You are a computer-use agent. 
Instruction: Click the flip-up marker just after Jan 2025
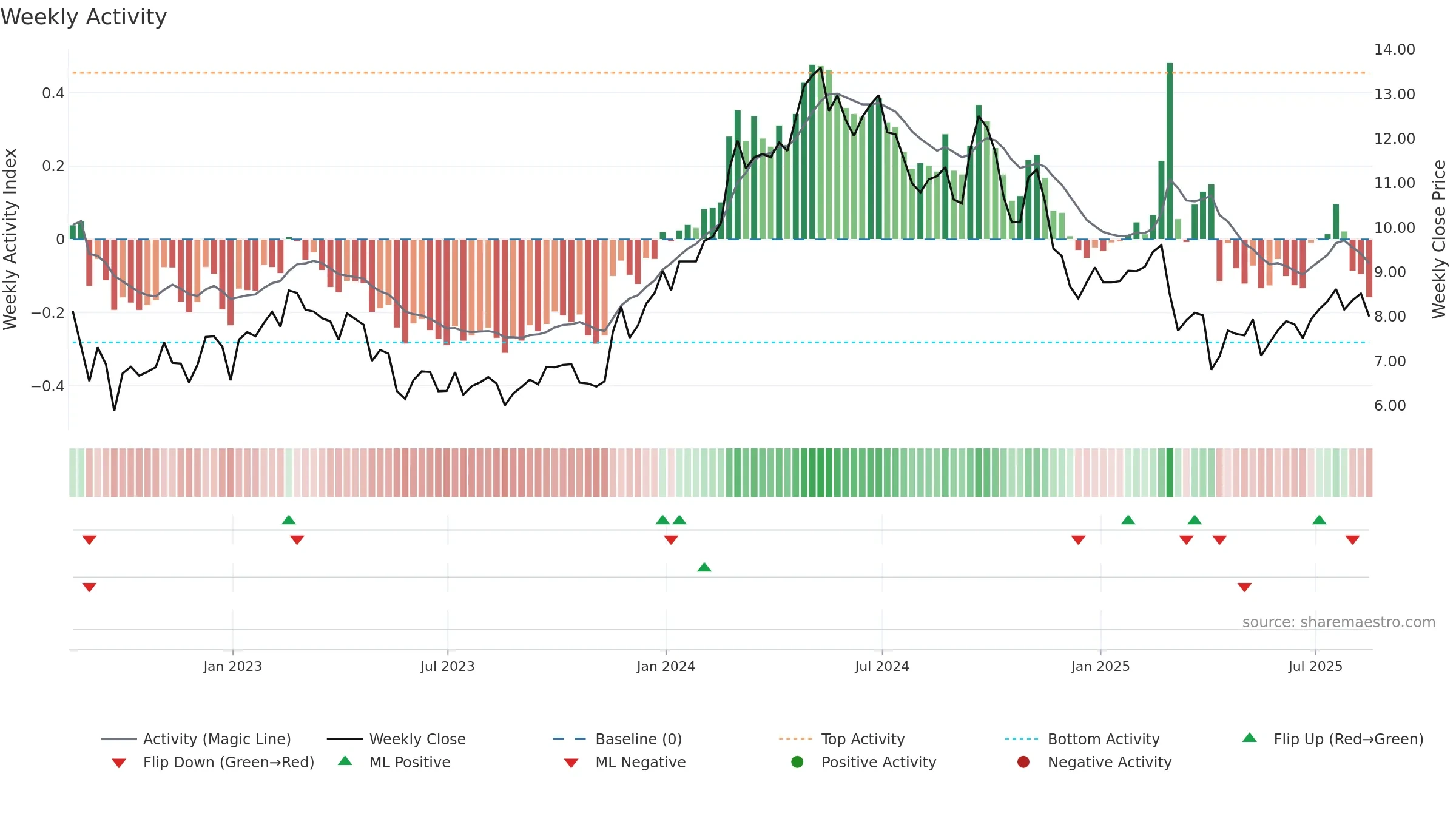pyautogui.click(x=1128, y=520)
